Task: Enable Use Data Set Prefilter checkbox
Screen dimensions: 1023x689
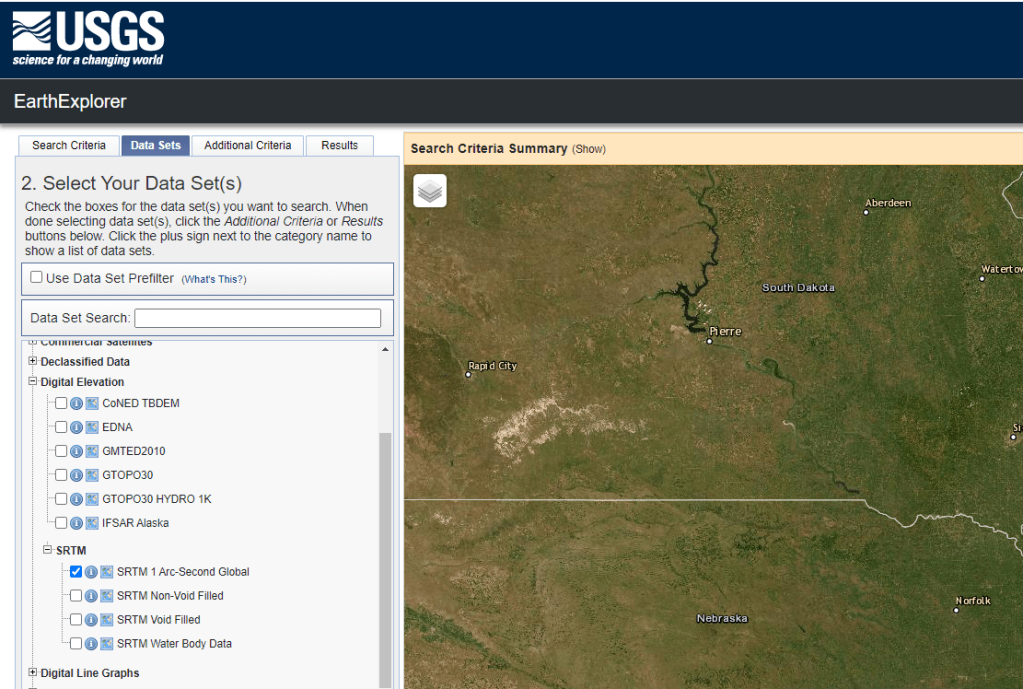Action: [37, 278]
